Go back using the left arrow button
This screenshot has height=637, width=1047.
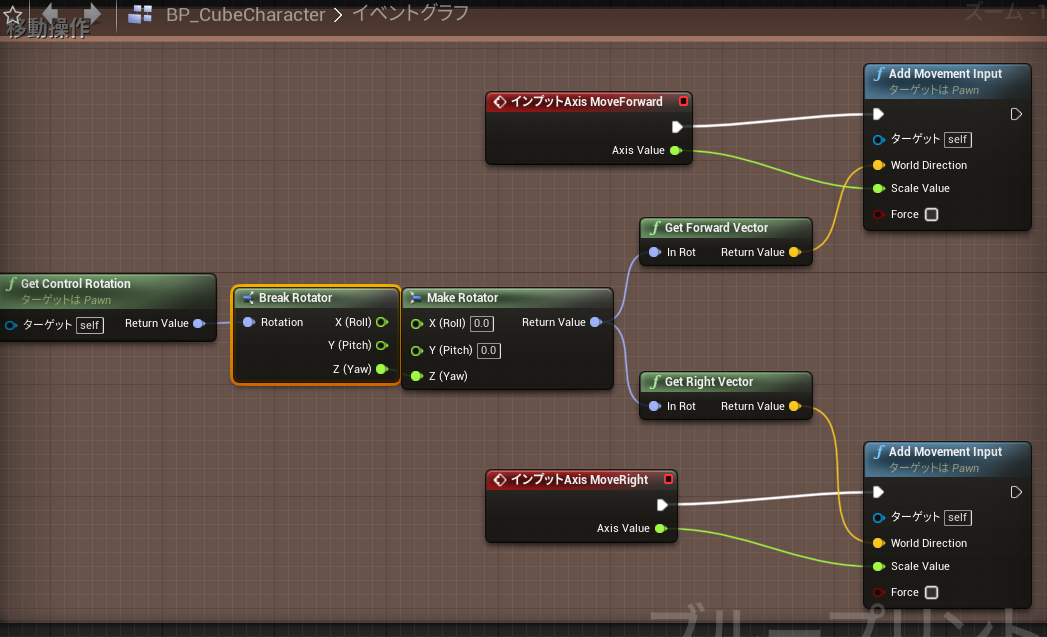[51, 13]
